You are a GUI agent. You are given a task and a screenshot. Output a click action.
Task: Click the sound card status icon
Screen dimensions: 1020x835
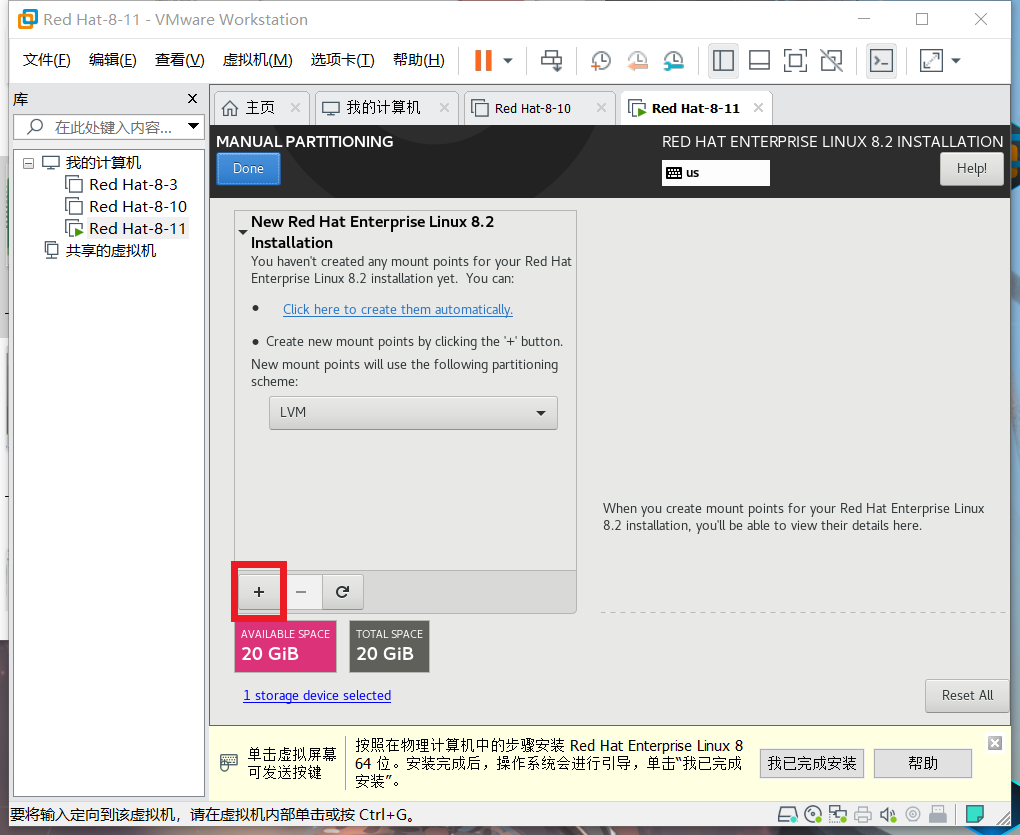coord(887,814)
